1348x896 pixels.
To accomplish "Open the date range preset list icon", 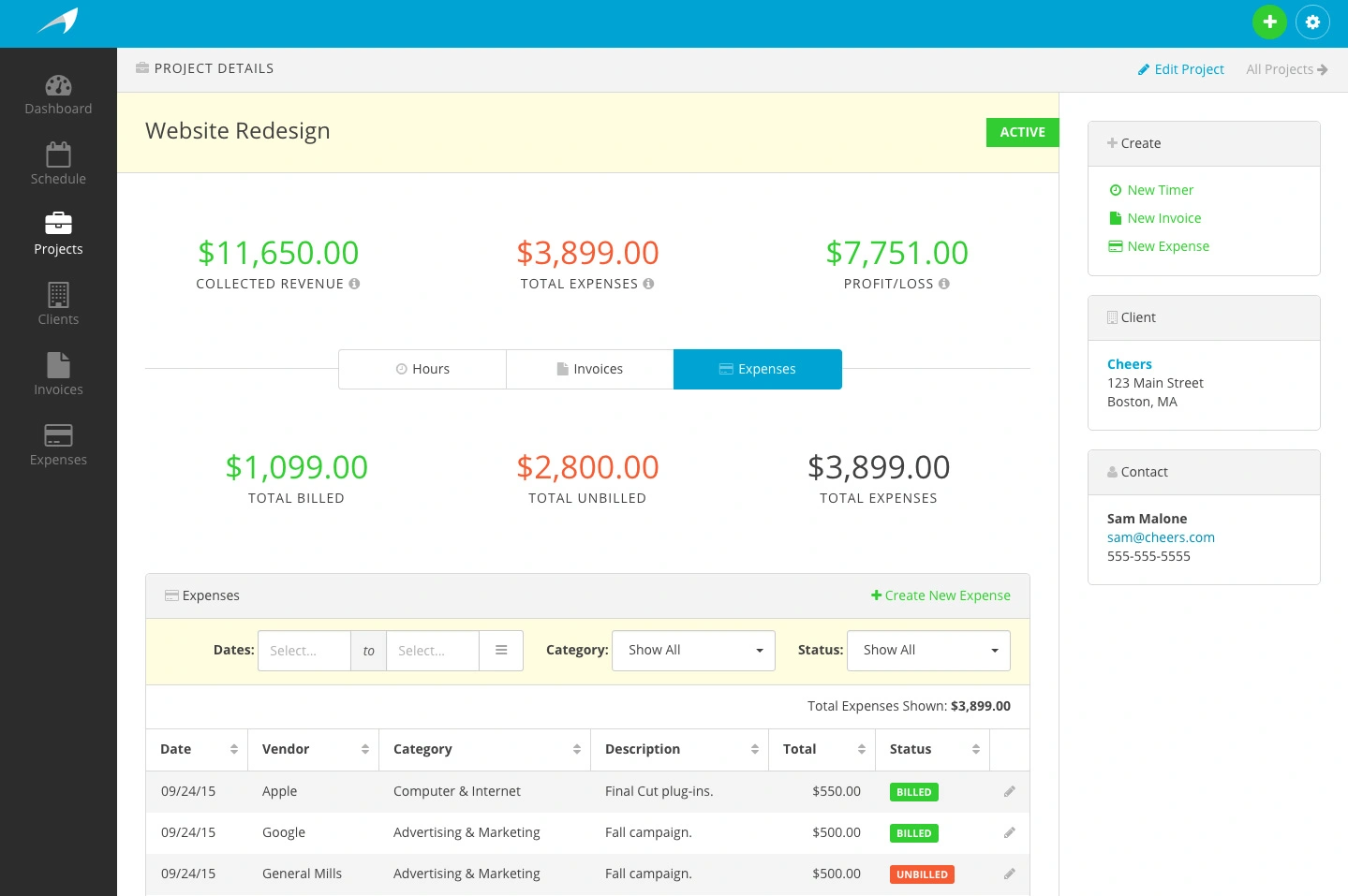I will pos(501,650).
